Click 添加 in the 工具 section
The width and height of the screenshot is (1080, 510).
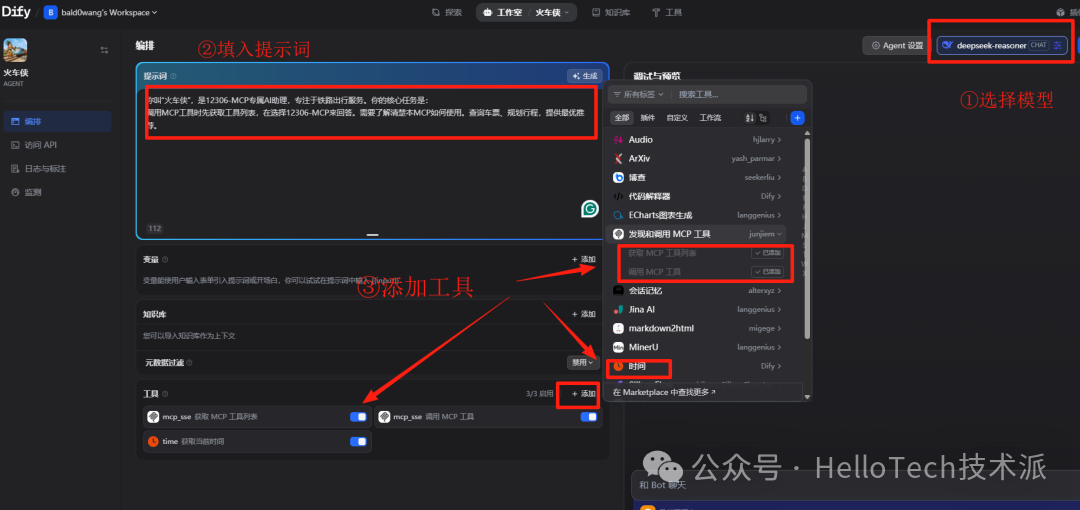tap(583, 394)
